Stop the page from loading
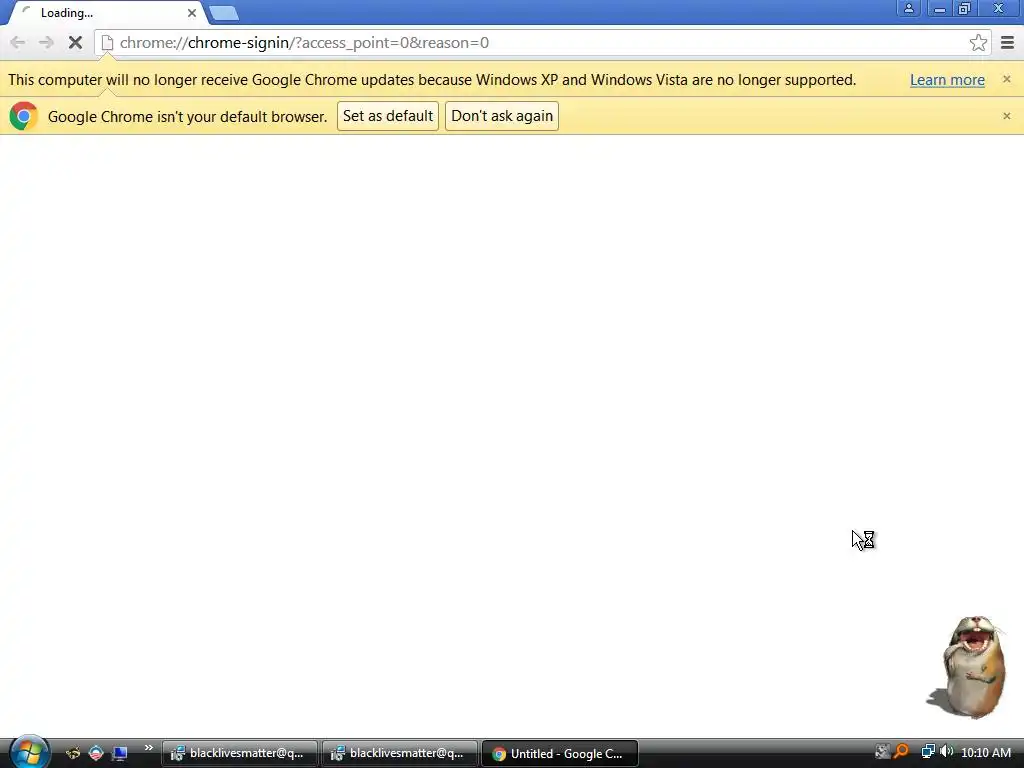 click(75, 43)
